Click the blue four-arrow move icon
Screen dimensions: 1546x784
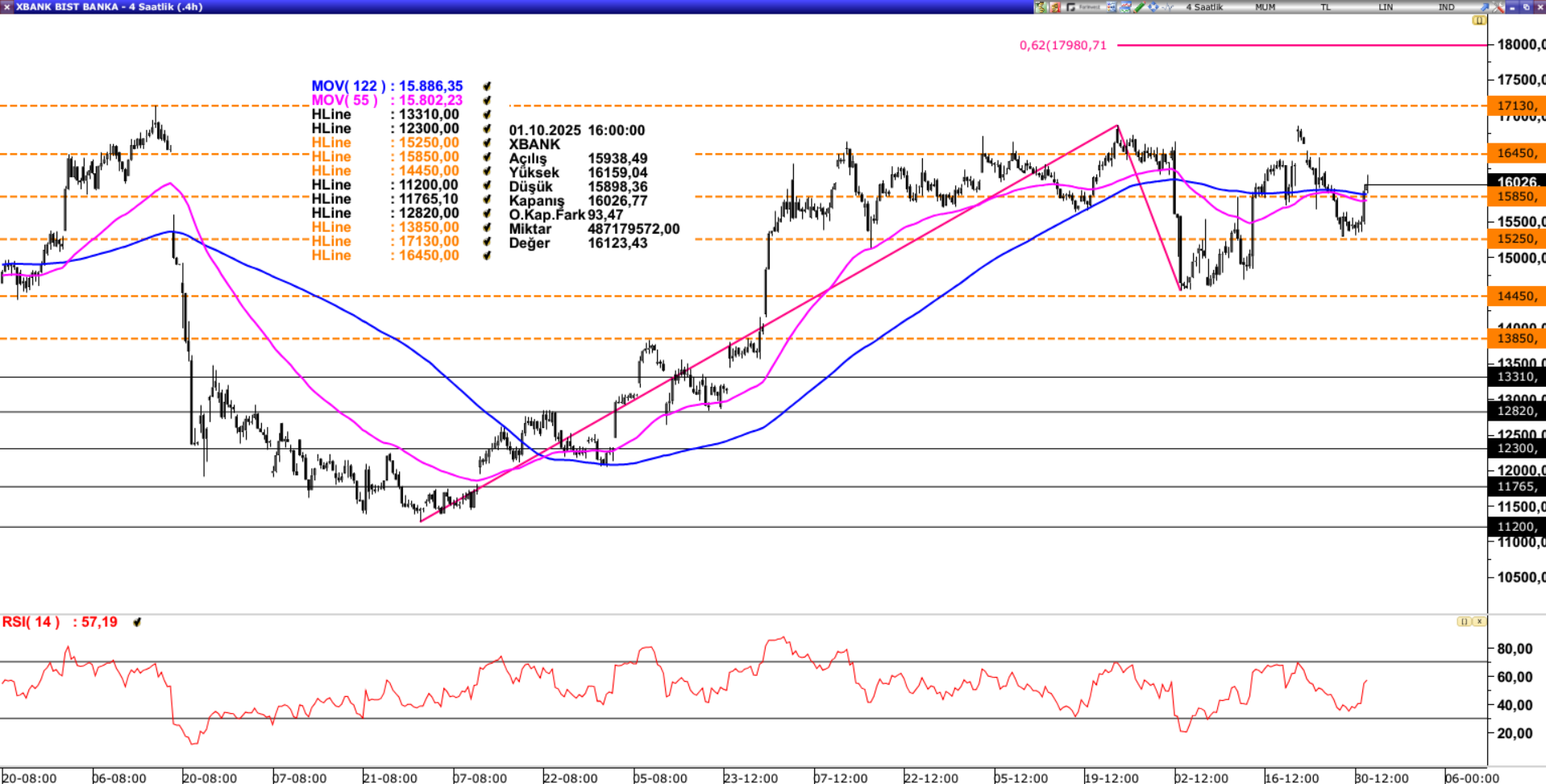coord(1153,6)
